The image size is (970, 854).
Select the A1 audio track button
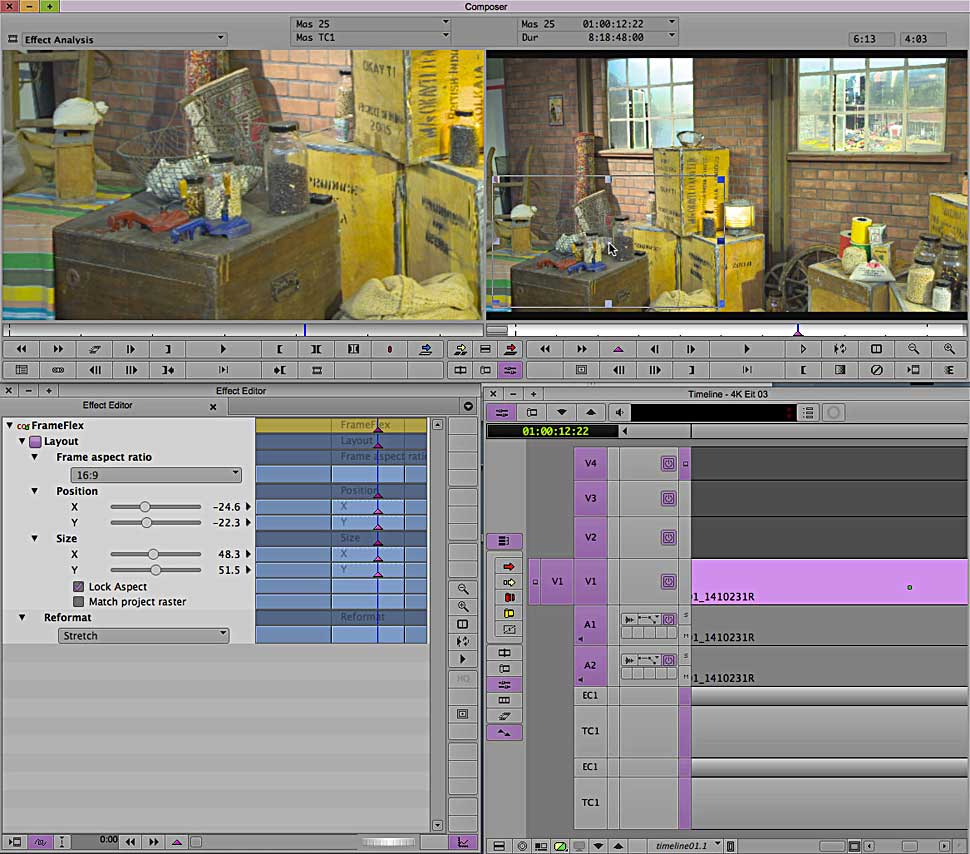point(590,625)
